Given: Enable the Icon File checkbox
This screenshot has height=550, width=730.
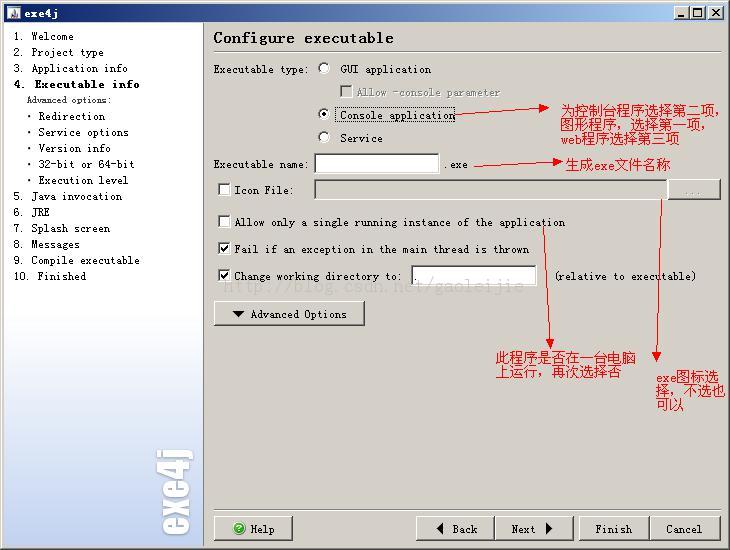Looking at the screenshot, I should [x=224, y=190].
